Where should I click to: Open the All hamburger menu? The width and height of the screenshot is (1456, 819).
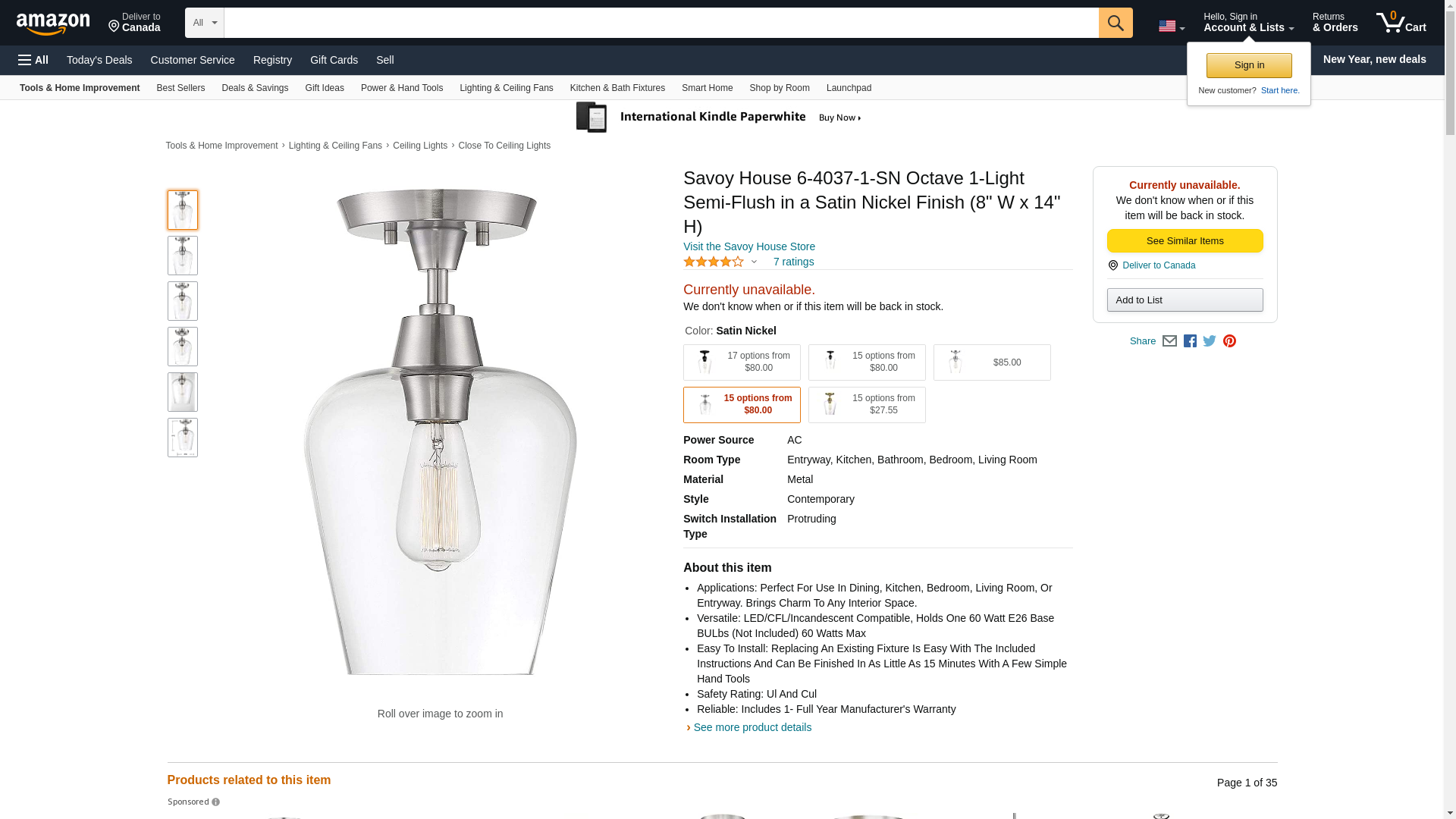pos(33,60)
